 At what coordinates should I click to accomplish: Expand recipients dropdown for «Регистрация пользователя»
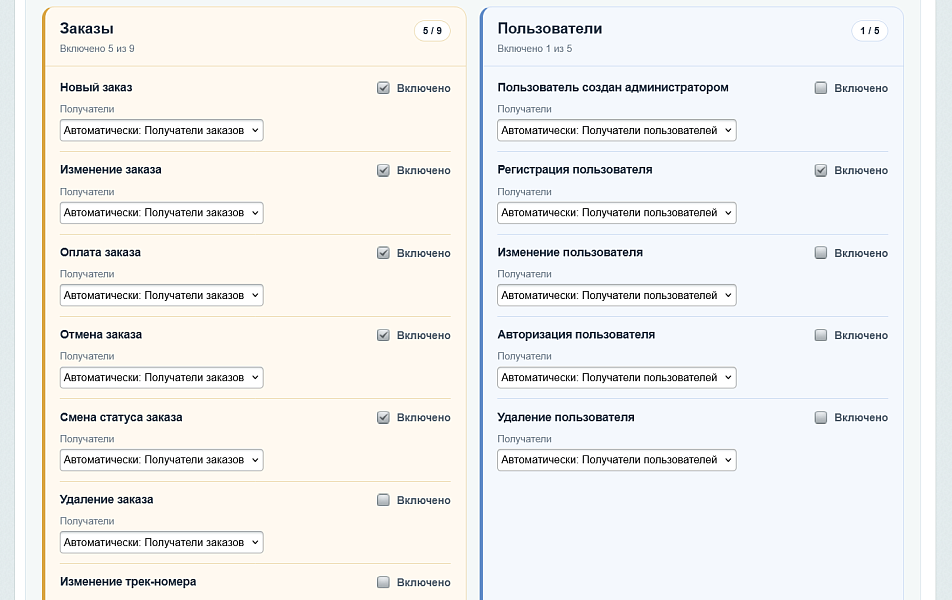tap(617, 213)
